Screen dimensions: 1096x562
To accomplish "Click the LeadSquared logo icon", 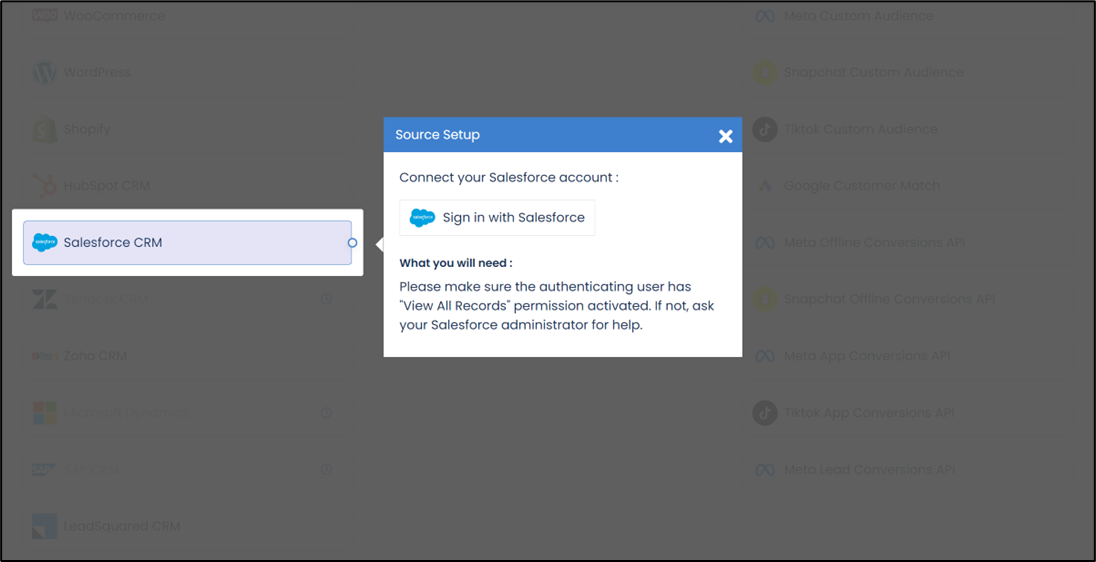I will (45, 526).
